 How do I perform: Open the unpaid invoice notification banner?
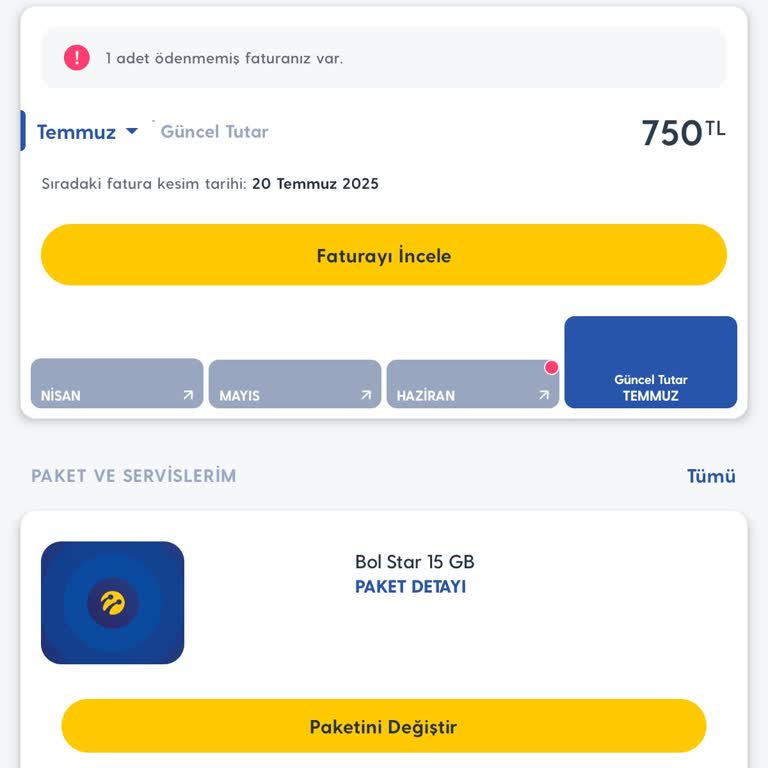(x=384, y=58)
